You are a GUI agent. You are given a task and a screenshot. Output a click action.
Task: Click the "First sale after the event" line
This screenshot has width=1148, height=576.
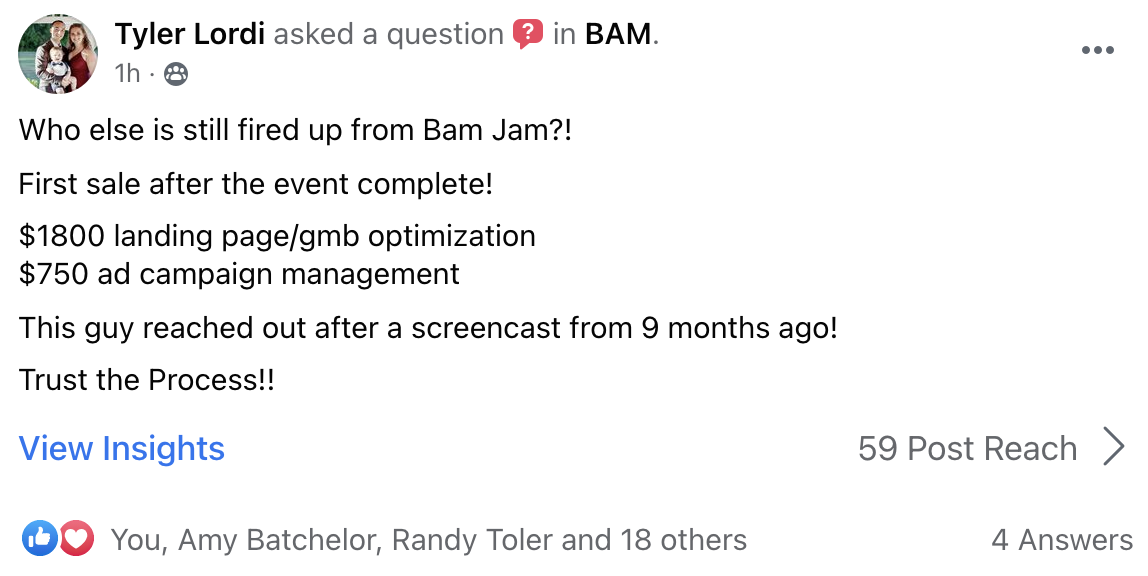click(256, 184)
